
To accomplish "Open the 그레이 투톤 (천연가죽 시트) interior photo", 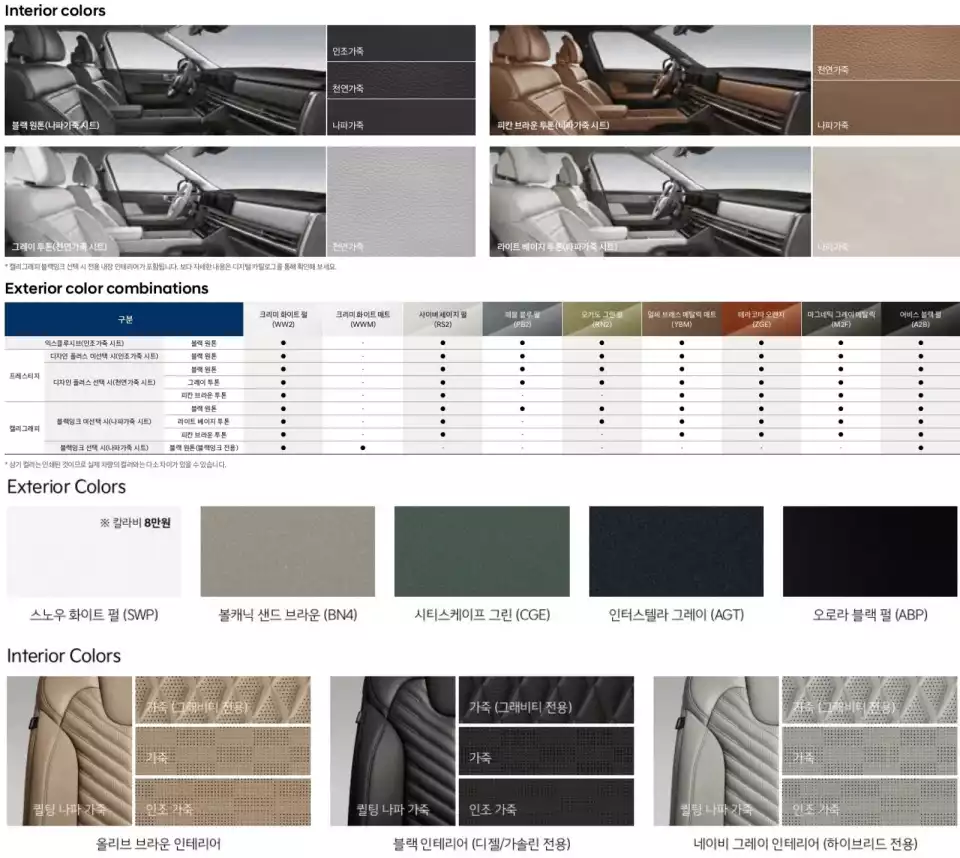I will tap(165, 201).
